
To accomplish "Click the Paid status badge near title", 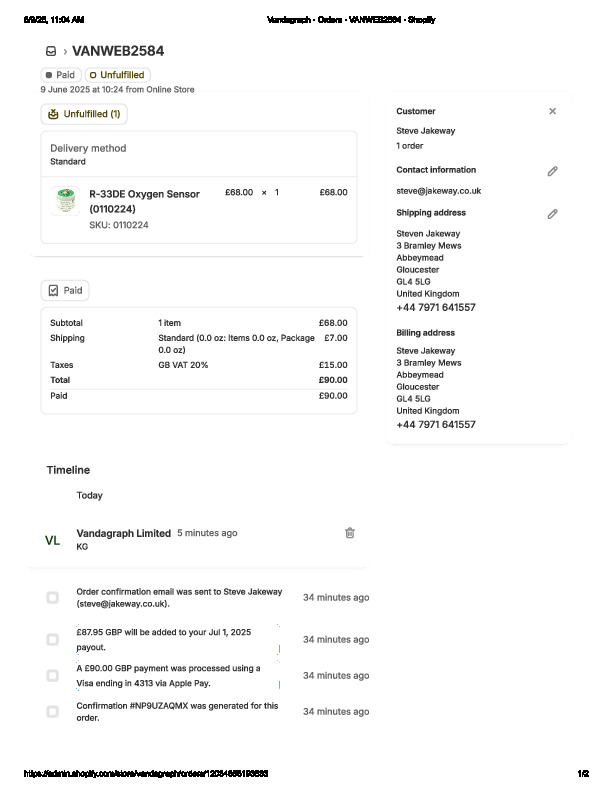I will (x=60, y=75).
